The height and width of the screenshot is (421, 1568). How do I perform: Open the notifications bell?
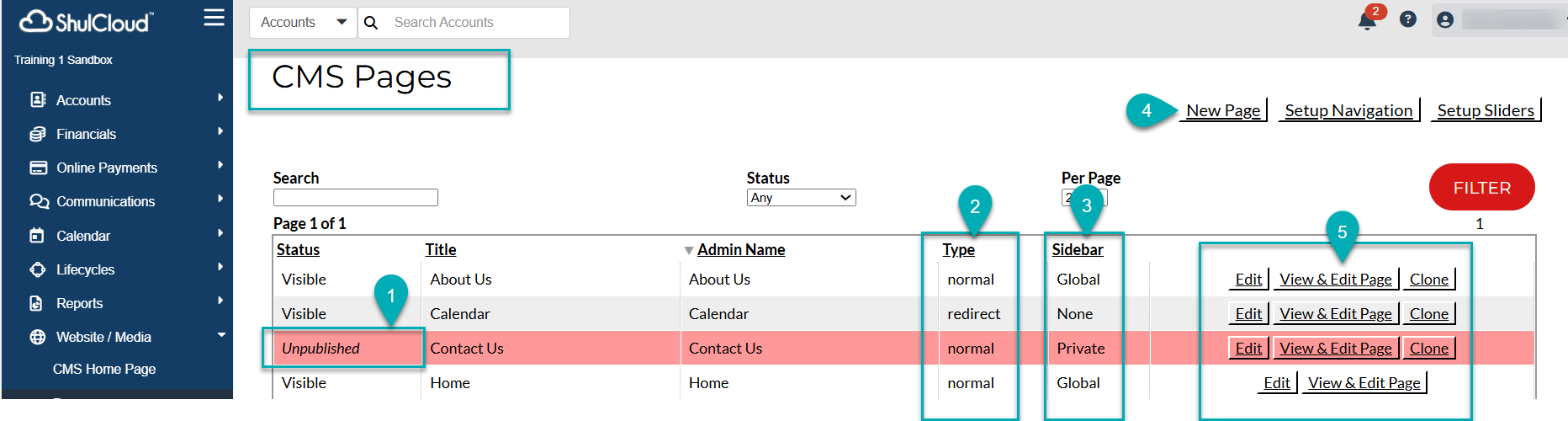click(x=1367, y=20)
